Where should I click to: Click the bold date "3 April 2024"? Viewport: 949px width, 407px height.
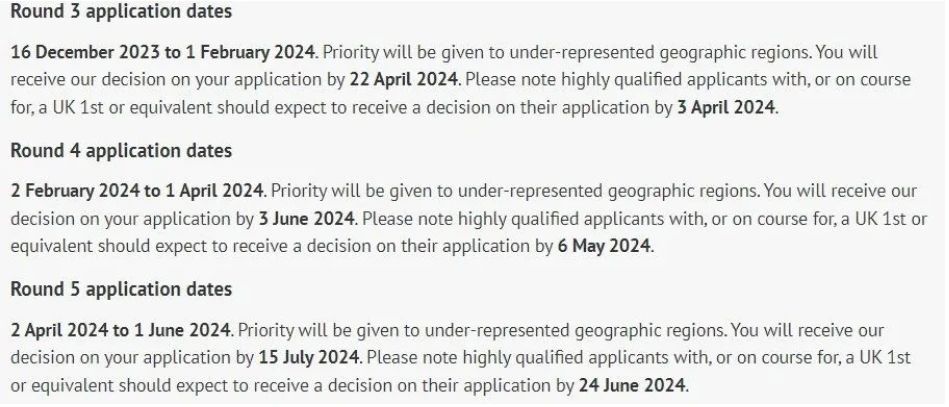[726, 108]
